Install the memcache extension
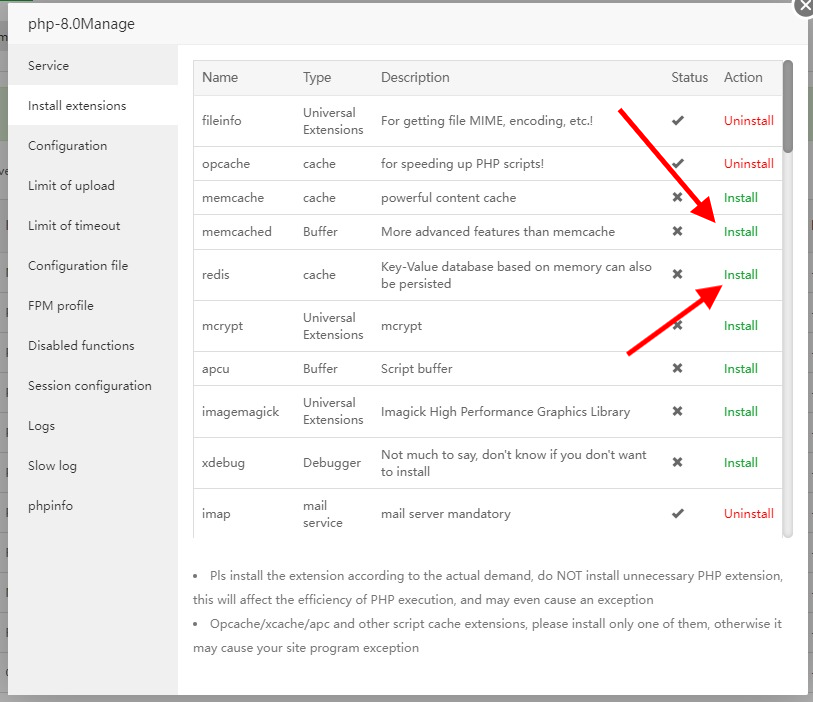 click(740, 197)
